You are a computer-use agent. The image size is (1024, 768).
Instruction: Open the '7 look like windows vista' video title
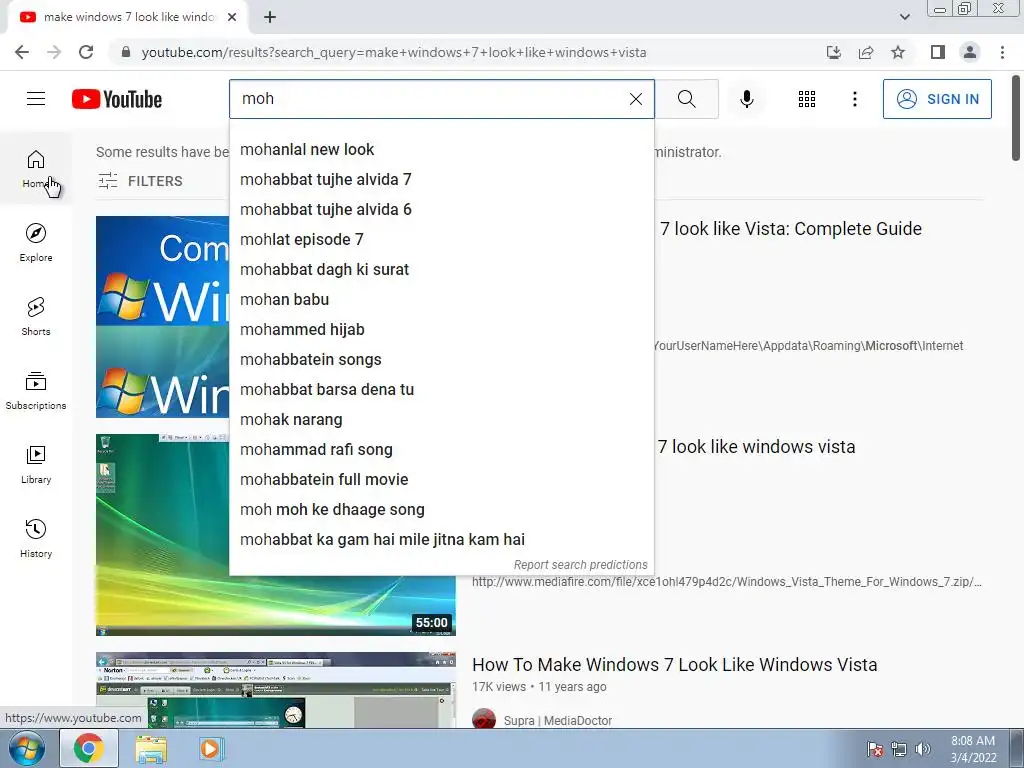(x=756, y=447)
